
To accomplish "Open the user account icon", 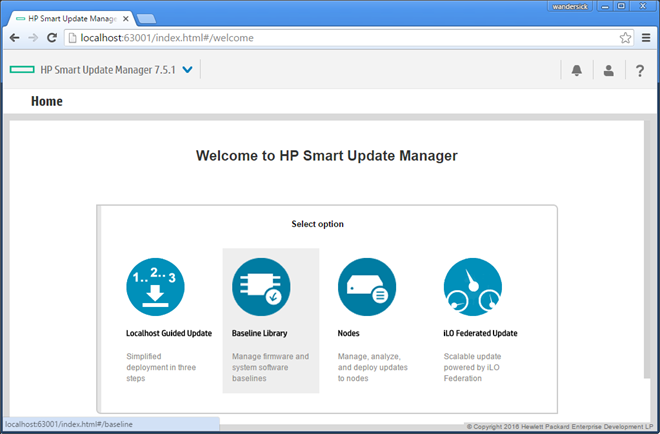I will [609, 70].
